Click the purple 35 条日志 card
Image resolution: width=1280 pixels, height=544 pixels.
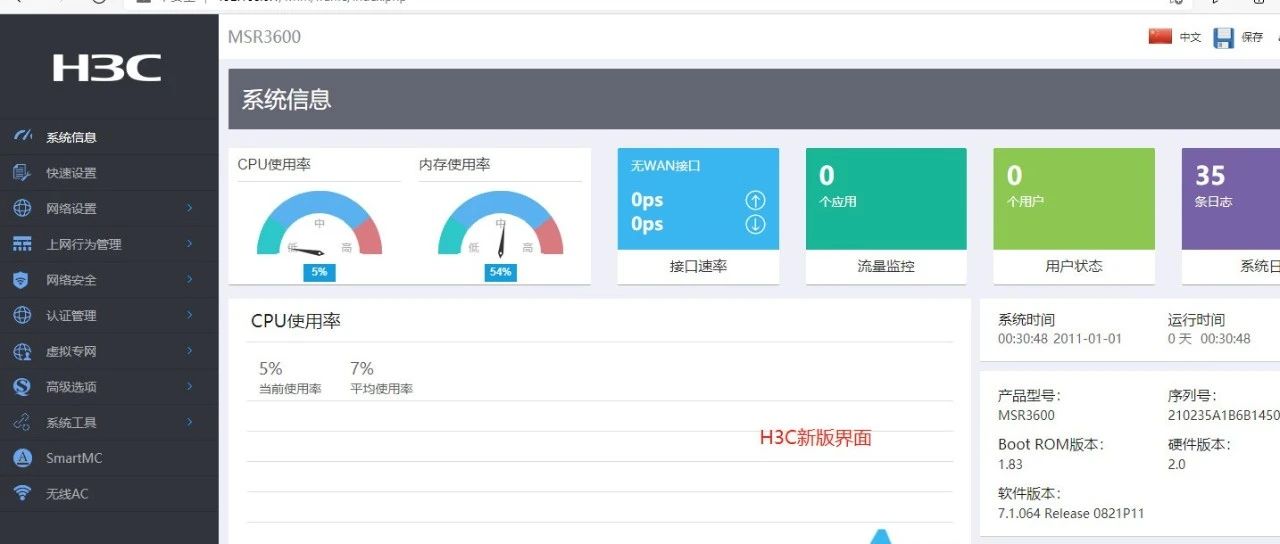(1231, 199)
